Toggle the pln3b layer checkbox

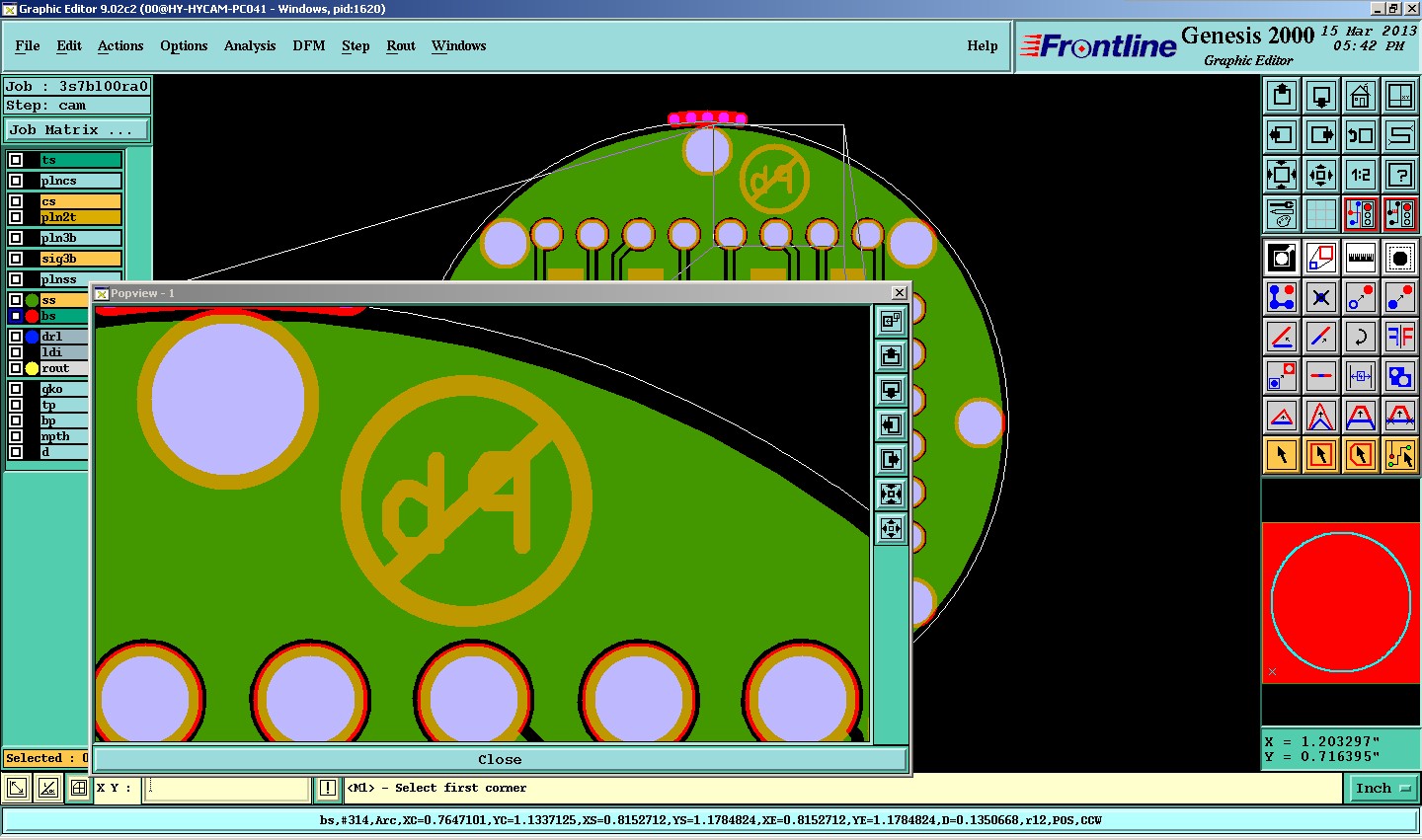click(16, 238)
